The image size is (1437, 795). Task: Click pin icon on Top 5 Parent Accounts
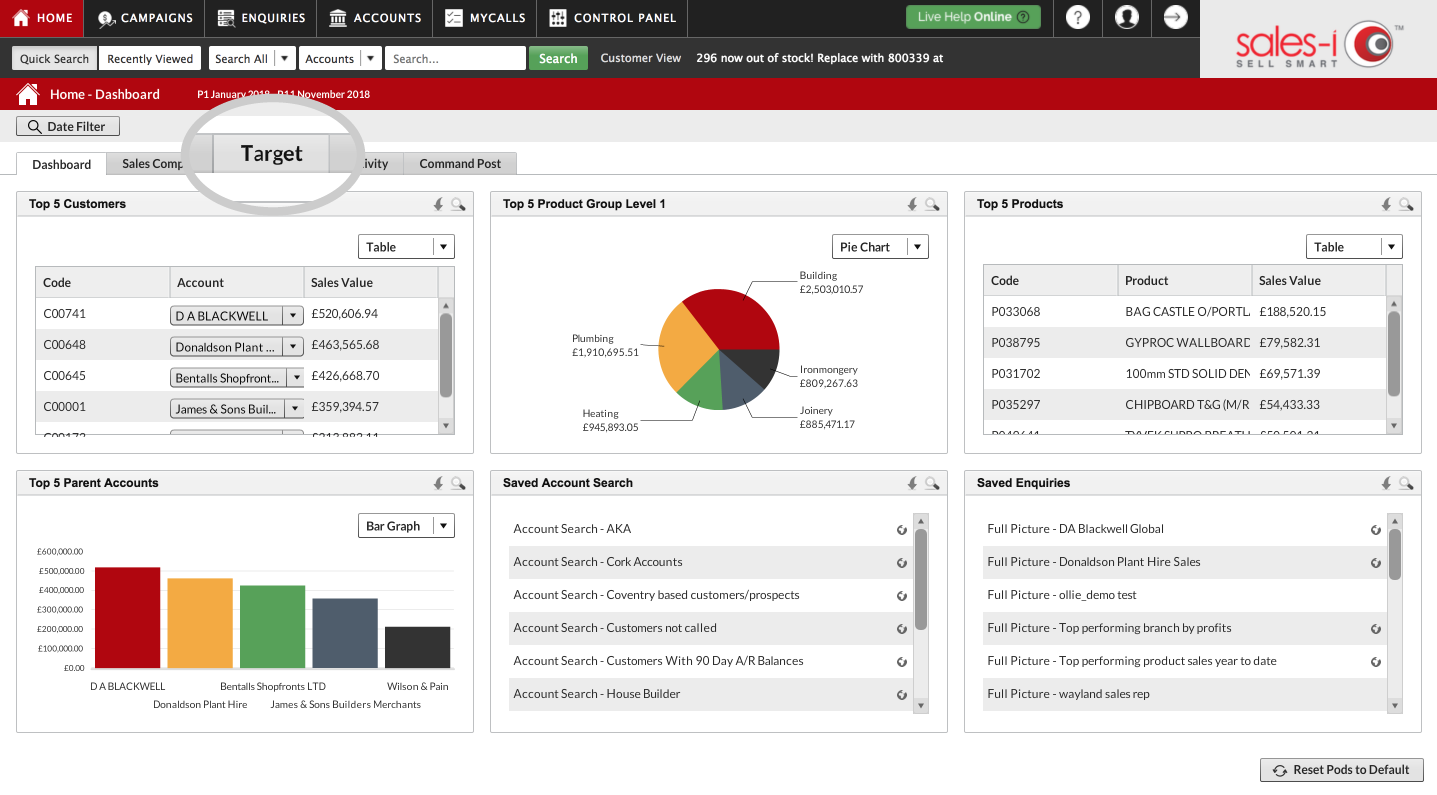click(x=438, y=483)
